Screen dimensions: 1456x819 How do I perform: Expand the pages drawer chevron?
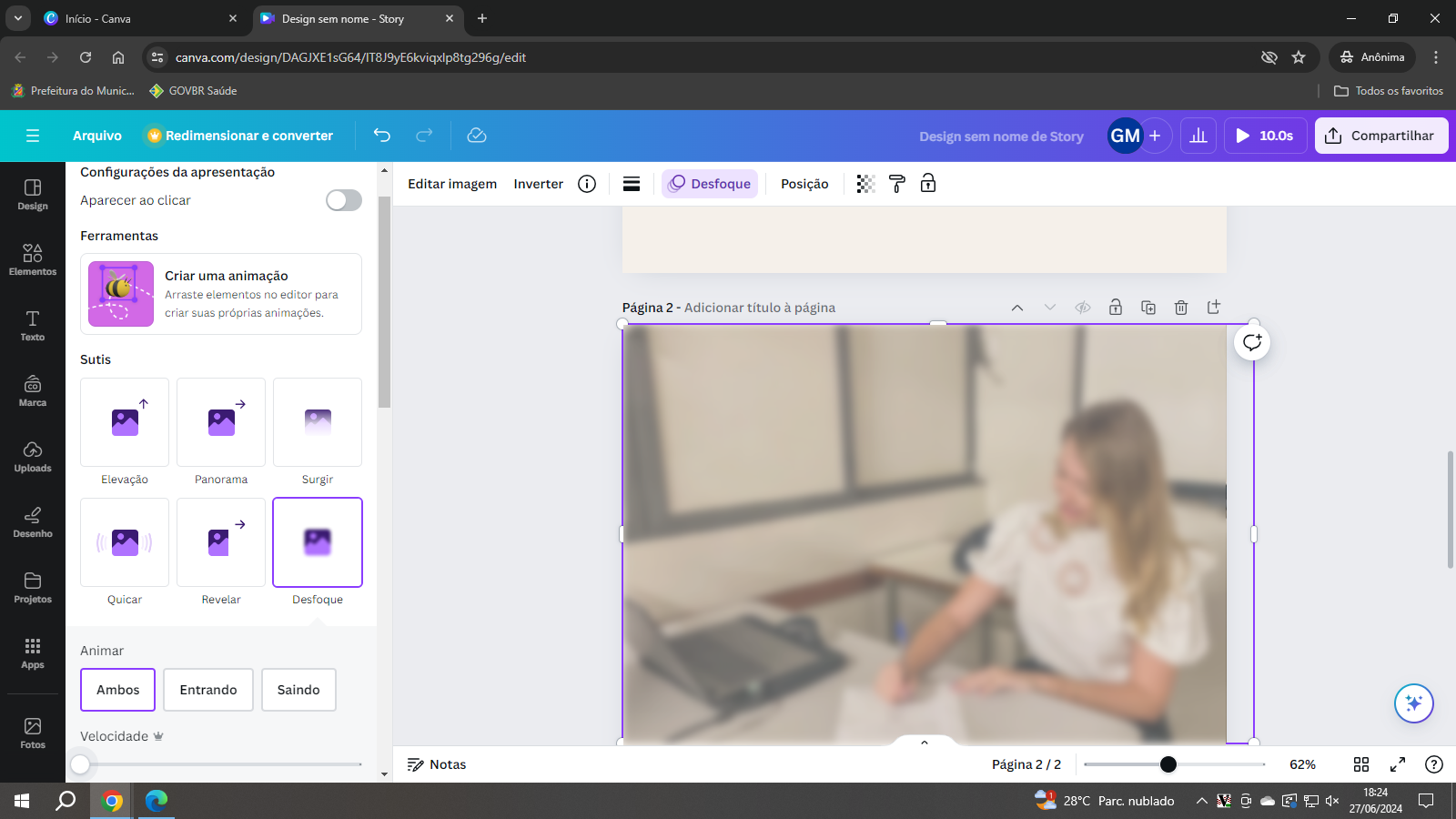click(925, 742)
